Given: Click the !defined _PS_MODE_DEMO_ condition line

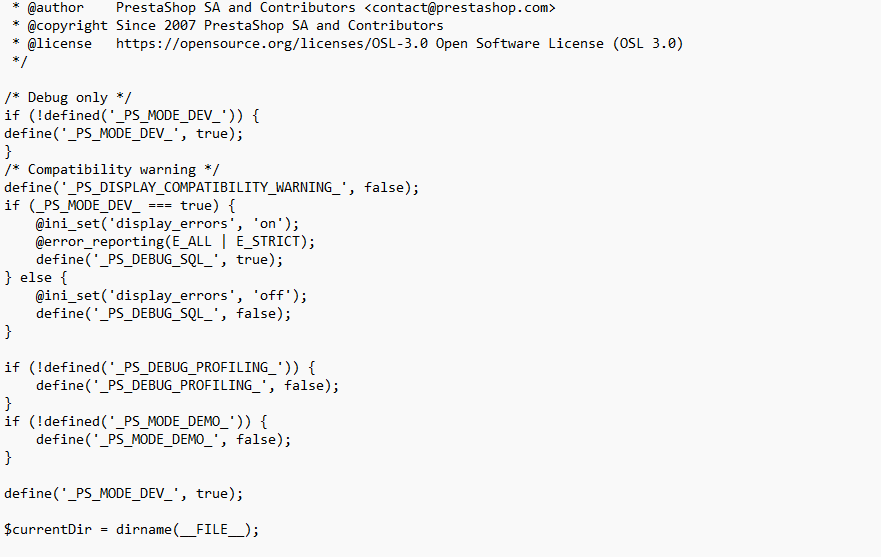Looking at the screenshot, I should click(x=135, y=422).
